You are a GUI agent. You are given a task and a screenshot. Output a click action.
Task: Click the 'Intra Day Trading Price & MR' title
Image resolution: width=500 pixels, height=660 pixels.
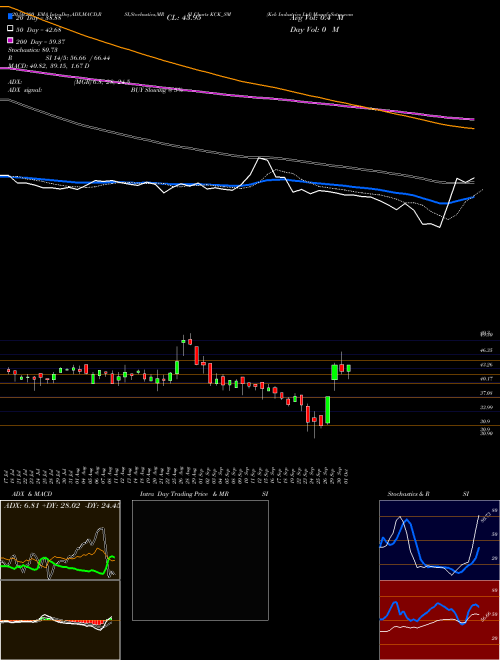click(184, 494)
